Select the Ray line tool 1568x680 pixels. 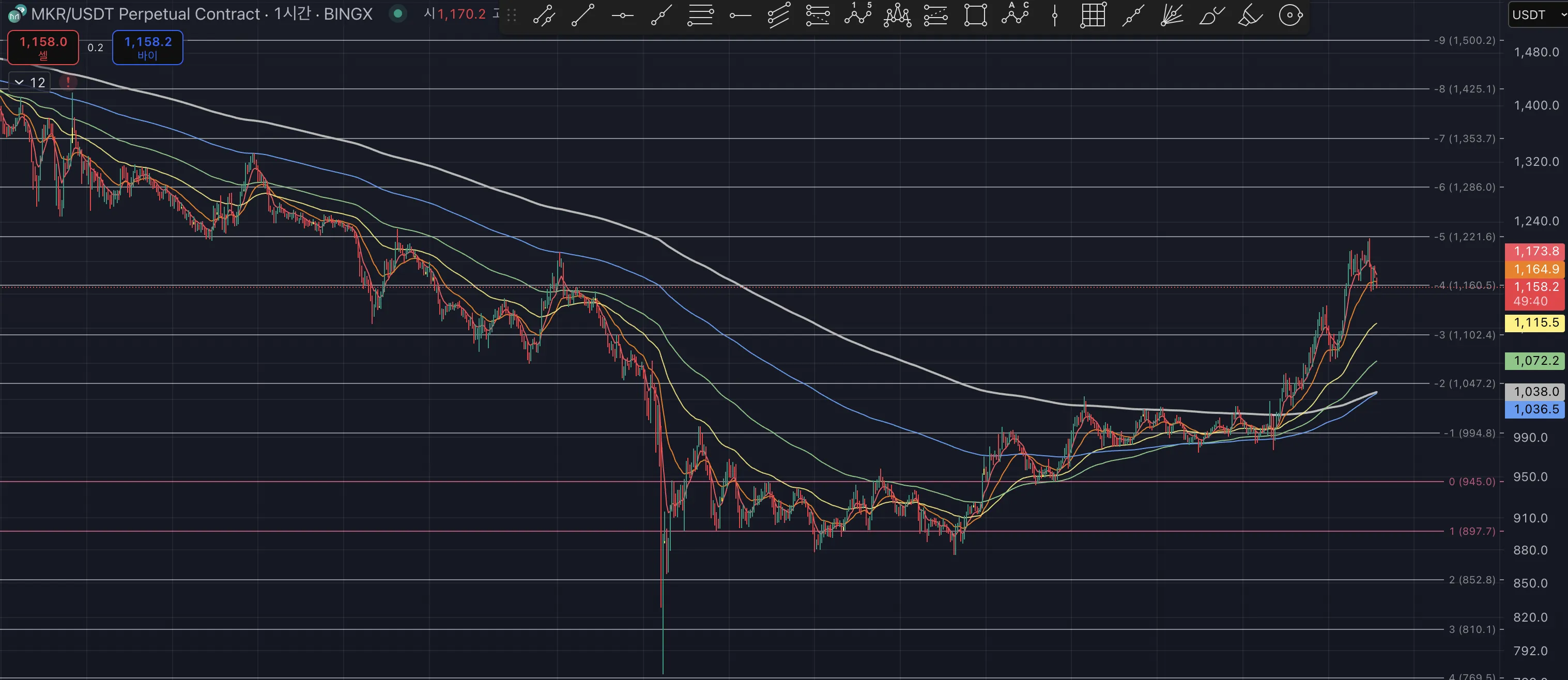pyautogui.click(x=661, y=15)
